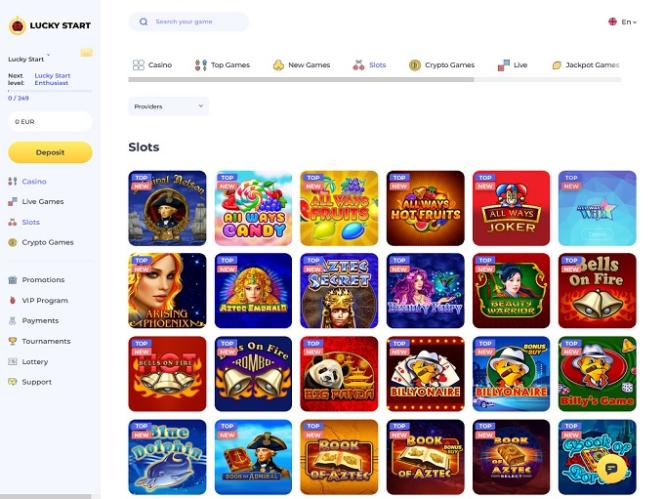The height and width of the screenshot is (499, 664).
Task: Click the Search your game field
Action: [189, 22]
